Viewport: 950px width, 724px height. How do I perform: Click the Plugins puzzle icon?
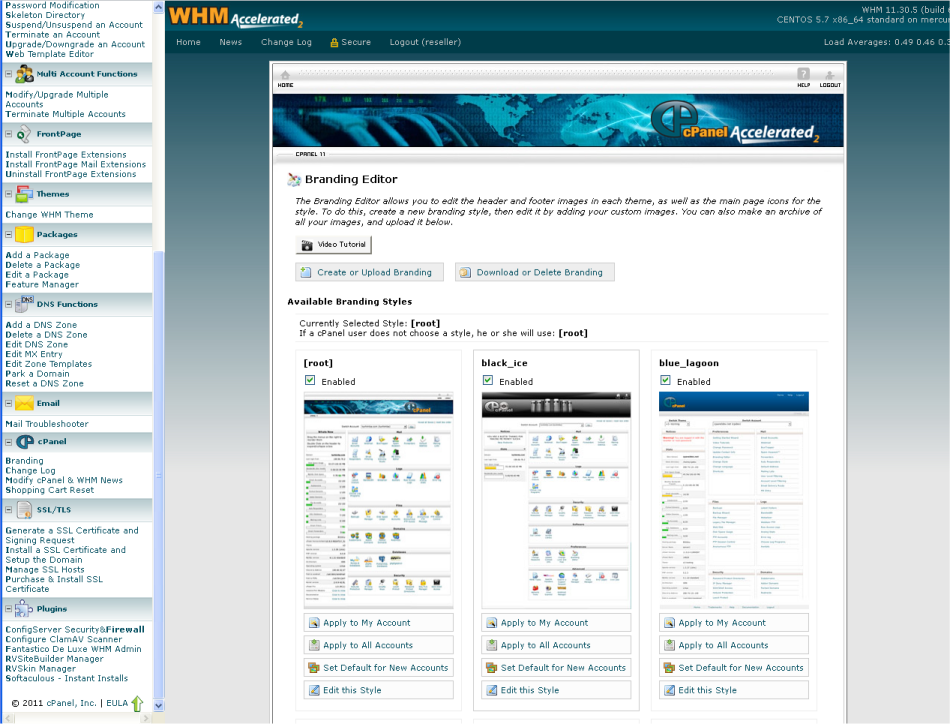(24, 609)
